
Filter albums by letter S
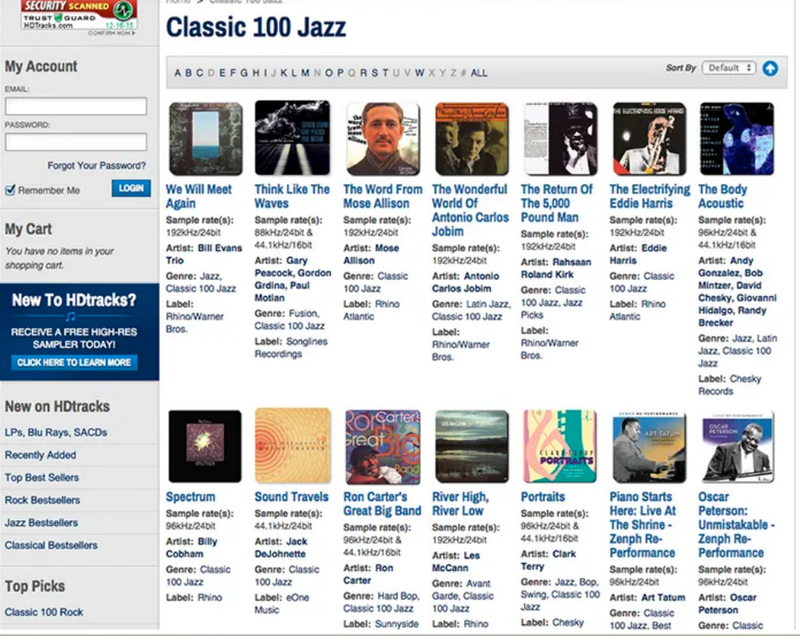point(374,73)
